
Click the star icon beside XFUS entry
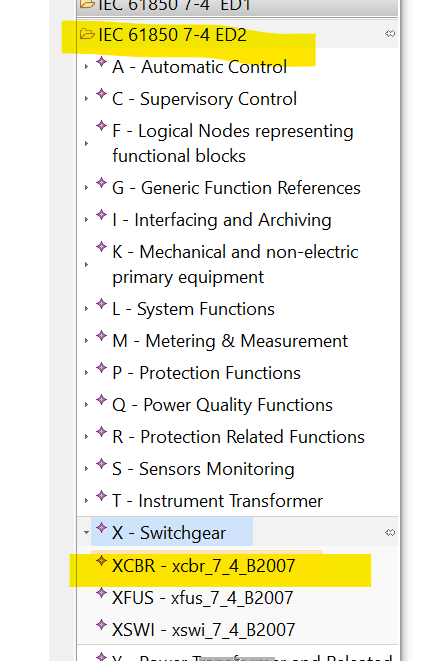(101, 593)
